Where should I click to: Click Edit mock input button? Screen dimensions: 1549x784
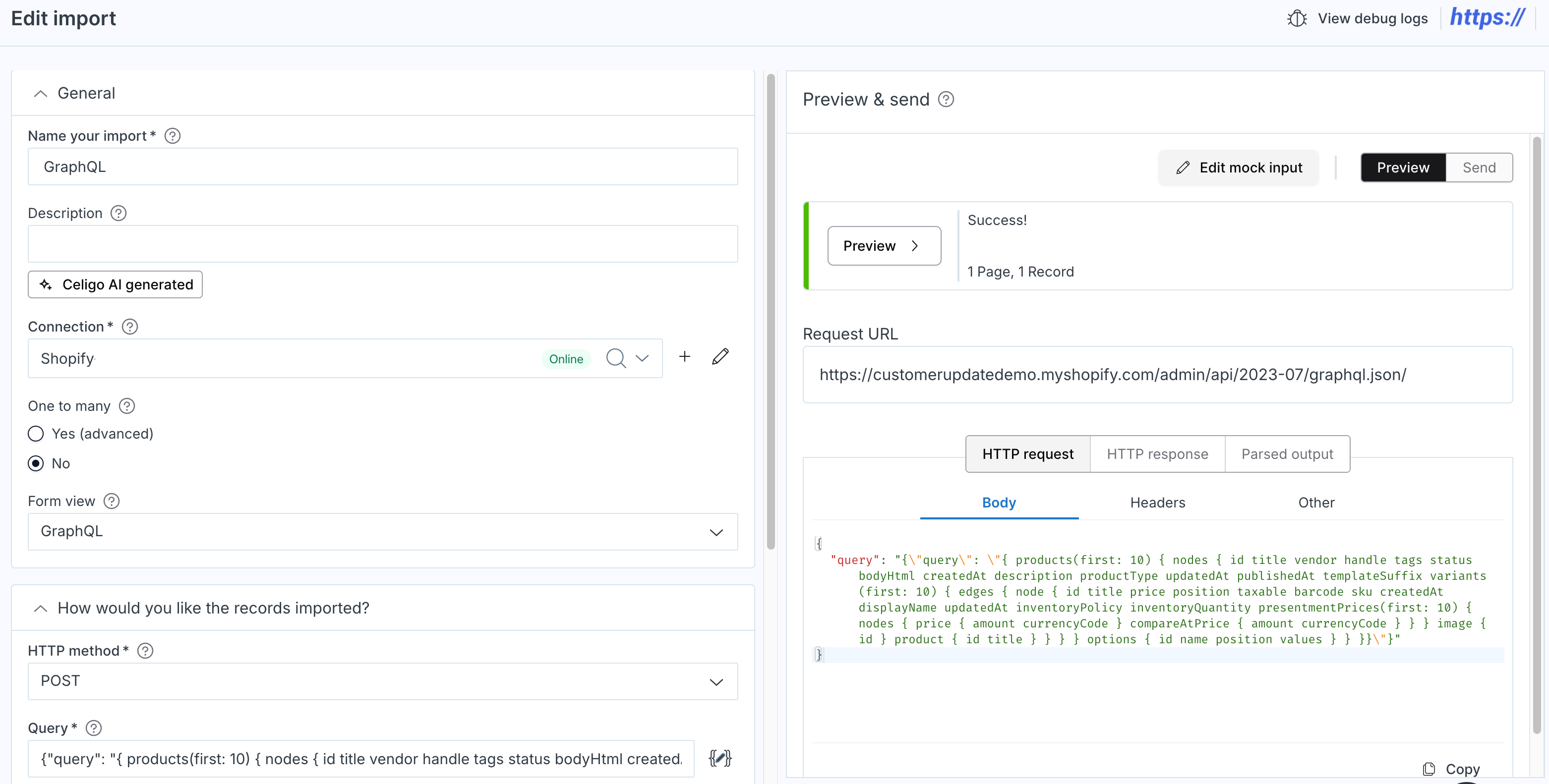click(x=1239, y=168)
